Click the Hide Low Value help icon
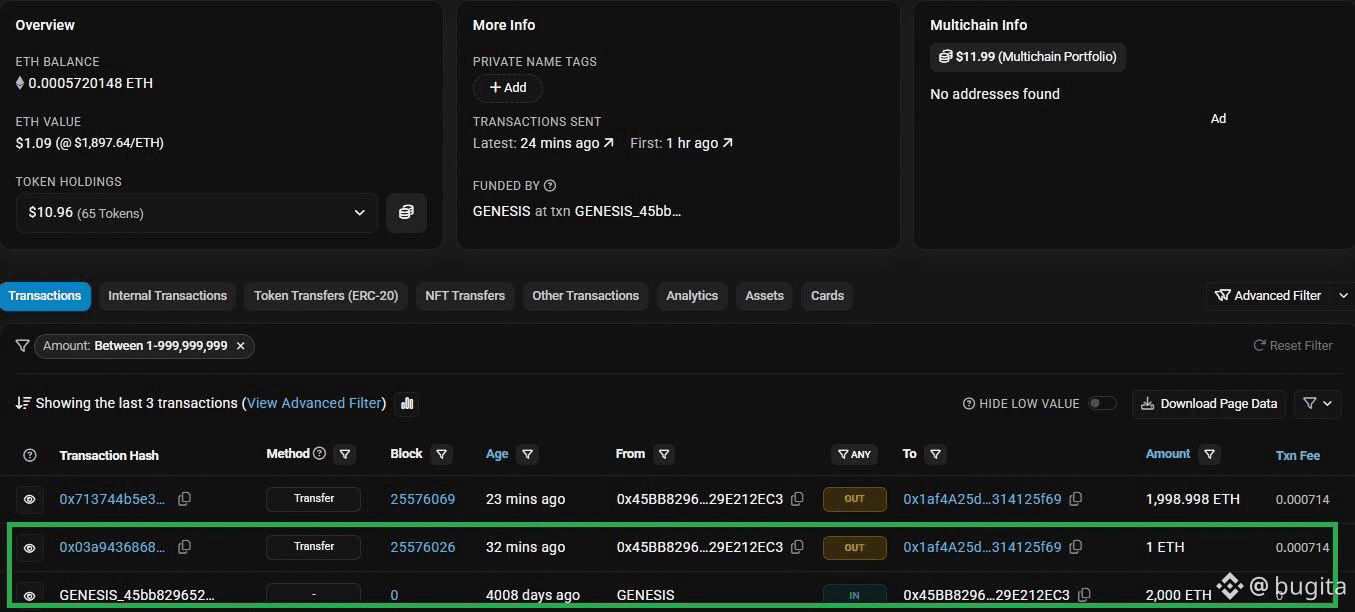 point(968,404)
